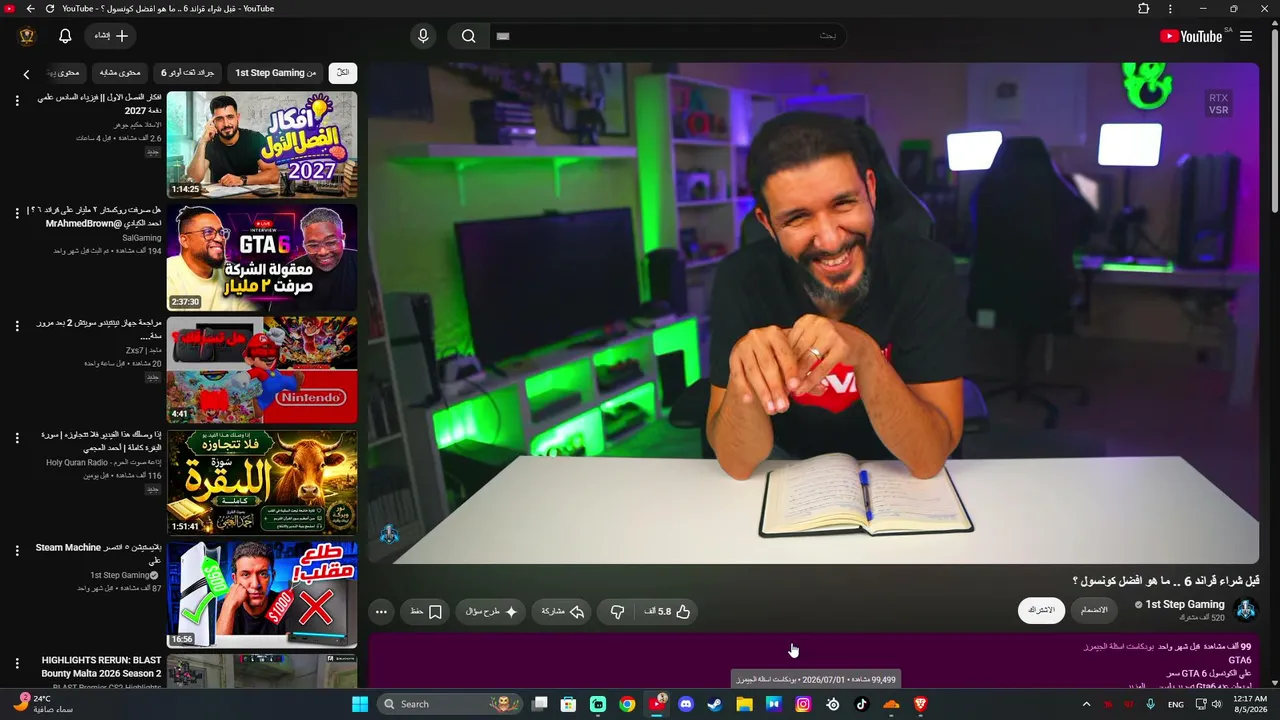Open options for the Nintendo Switch 2 video
Image resolution: width=1280 pixels, height=720 pixels.
tap(17, 326)
